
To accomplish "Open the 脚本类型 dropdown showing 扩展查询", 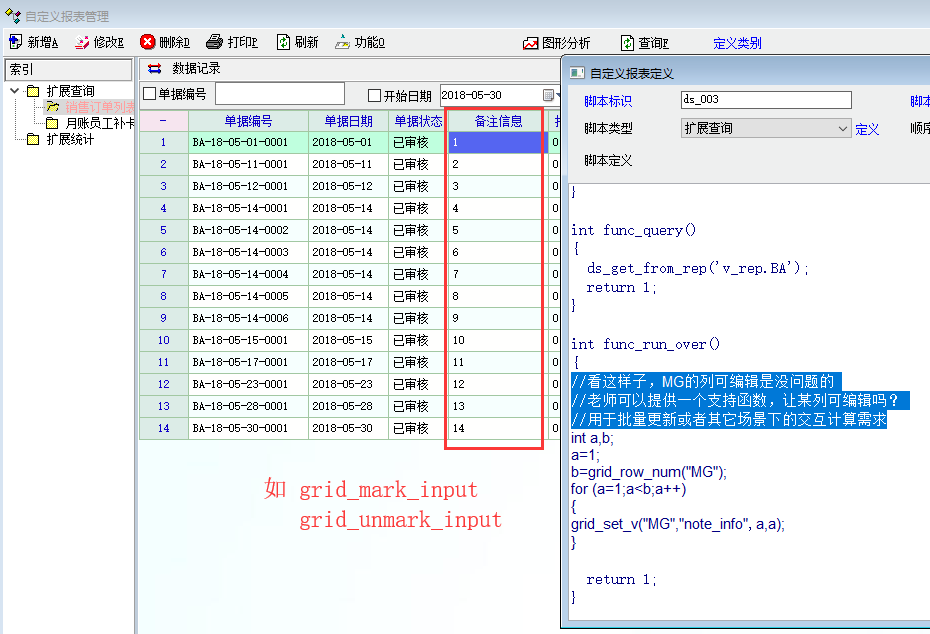I will point(842,129).
